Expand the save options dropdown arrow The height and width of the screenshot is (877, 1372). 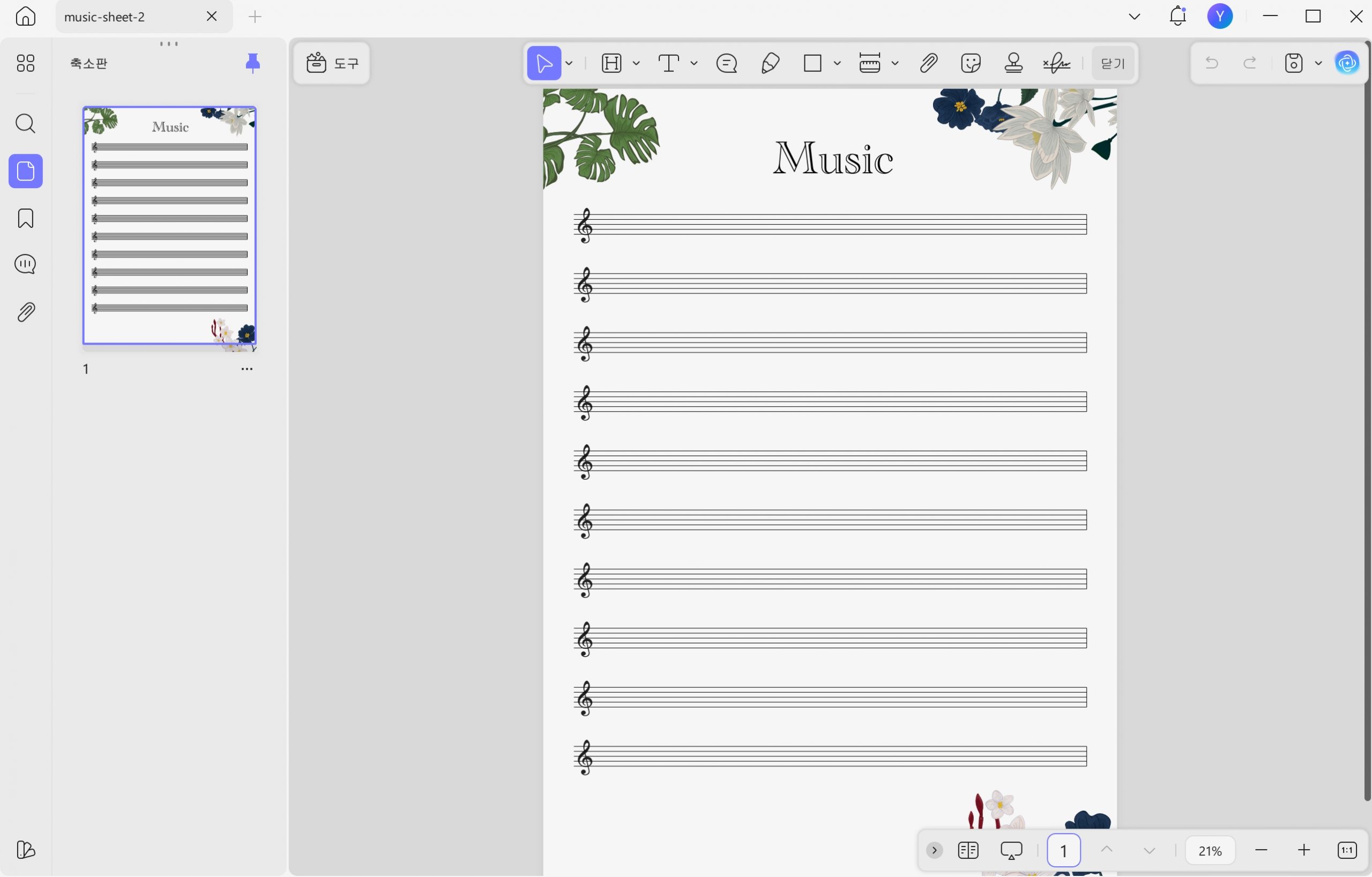pyautogui.click(x=1318, y=63)
